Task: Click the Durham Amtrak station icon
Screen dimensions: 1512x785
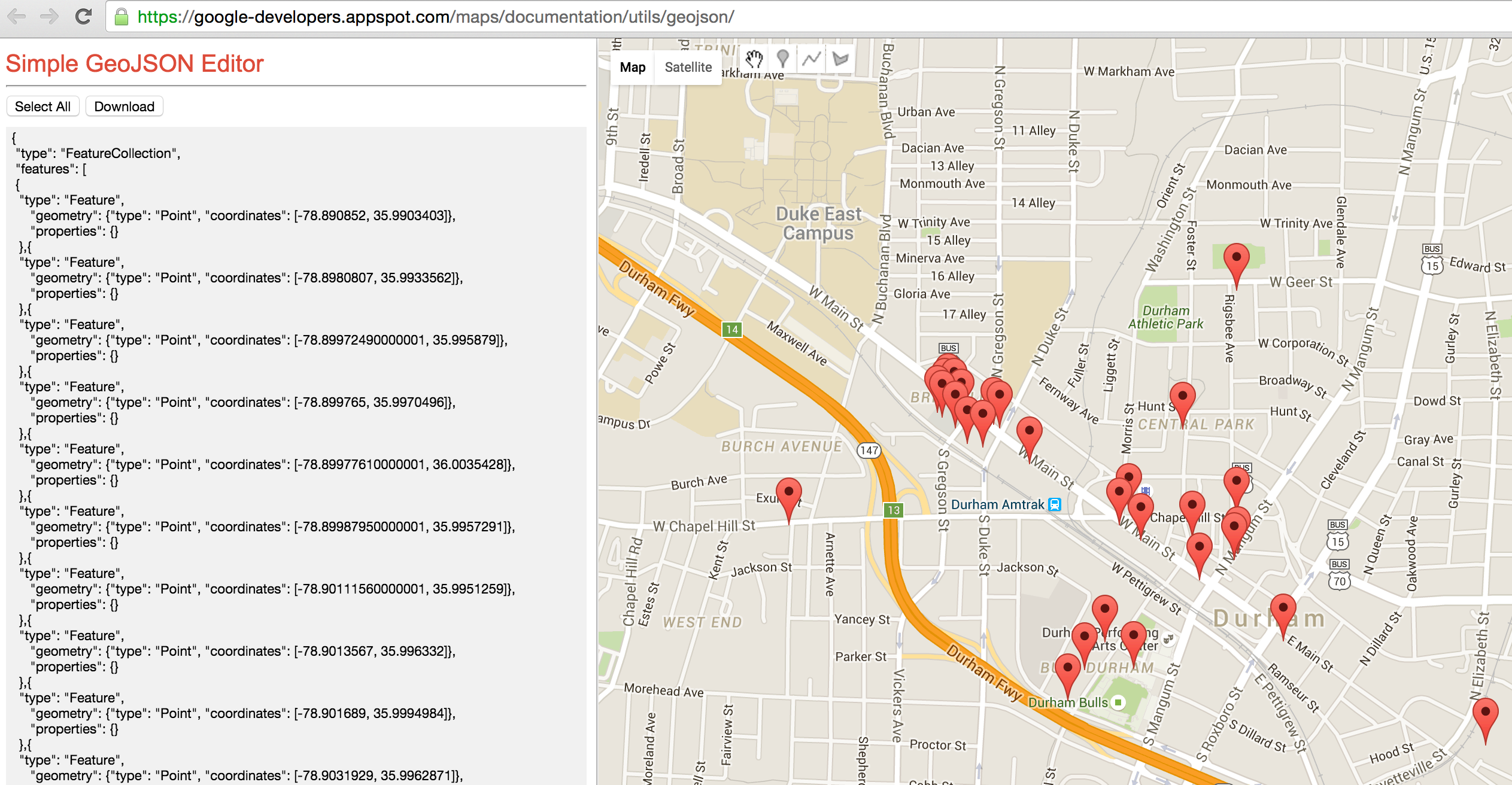Action: [1055, 504]
